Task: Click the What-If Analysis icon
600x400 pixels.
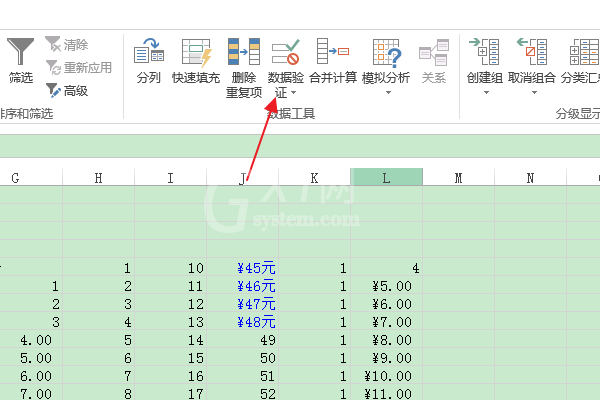Action: coord(386,53)
